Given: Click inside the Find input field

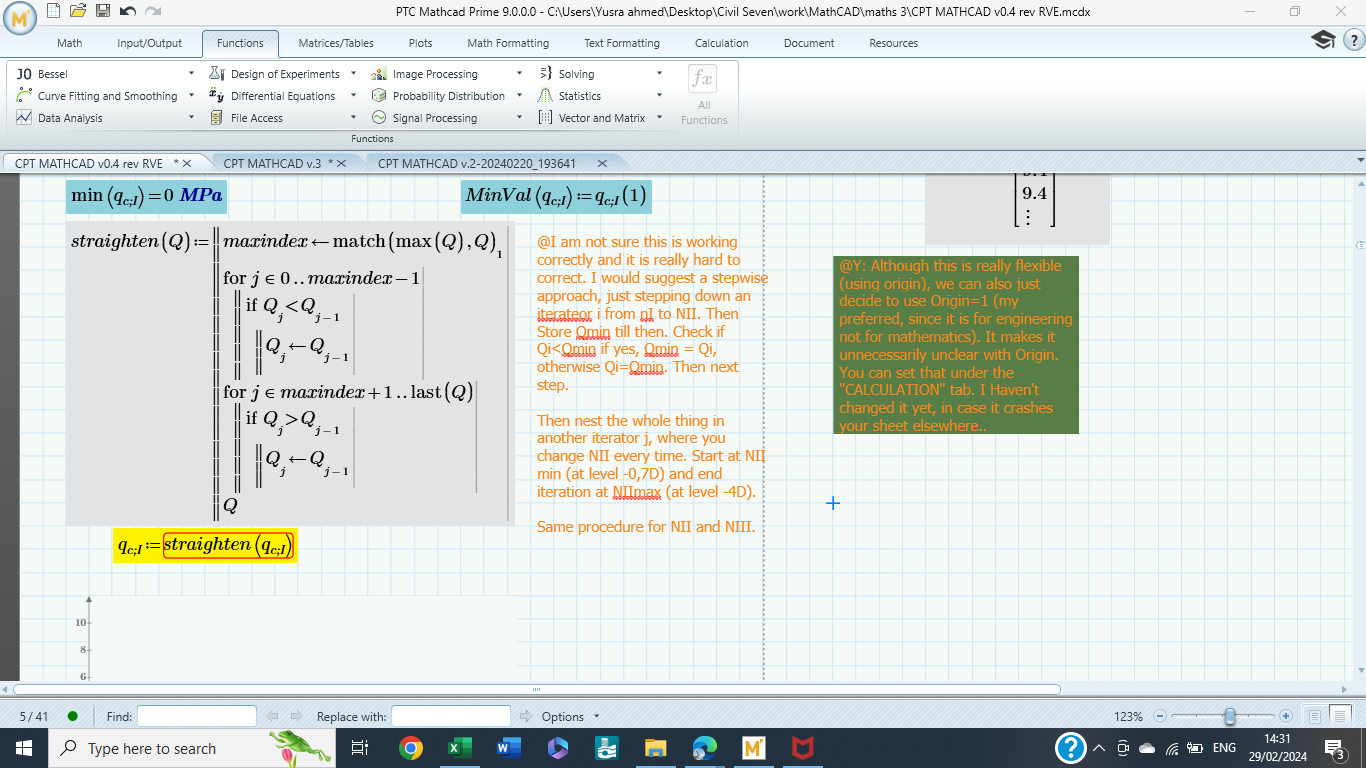Looking at the screenshot, I should tap(196, 716).
